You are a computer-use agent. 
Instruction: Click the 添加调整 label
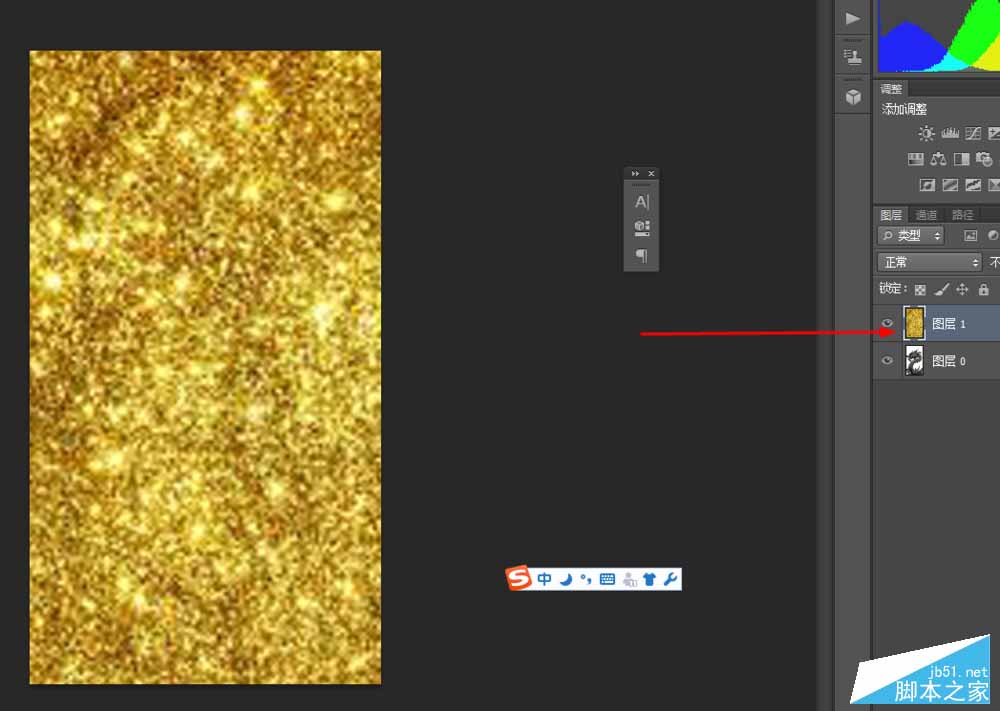coord(904,109)
